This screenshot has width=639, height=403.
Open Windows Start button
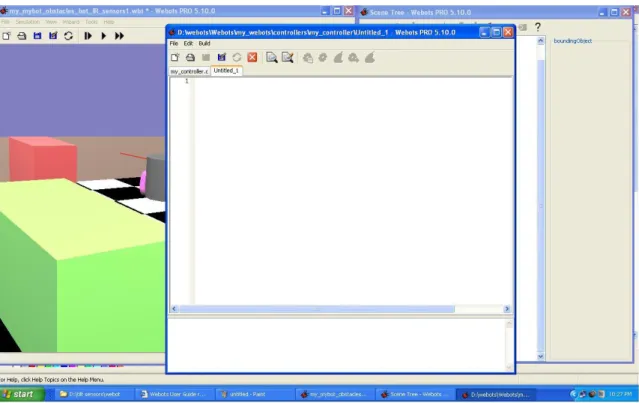click(x=22, y=394)
